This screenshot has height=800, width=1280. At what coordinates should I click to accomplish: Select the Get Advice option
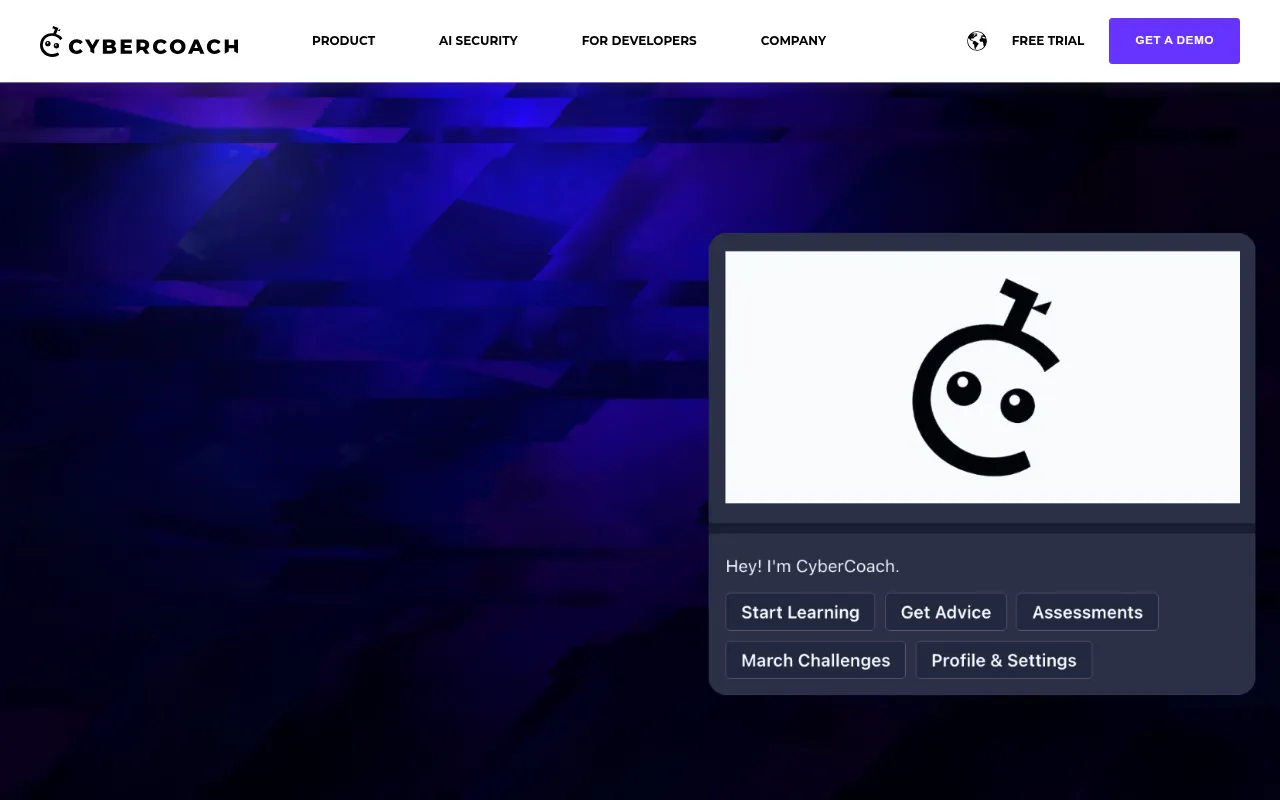tap(946, 612)
